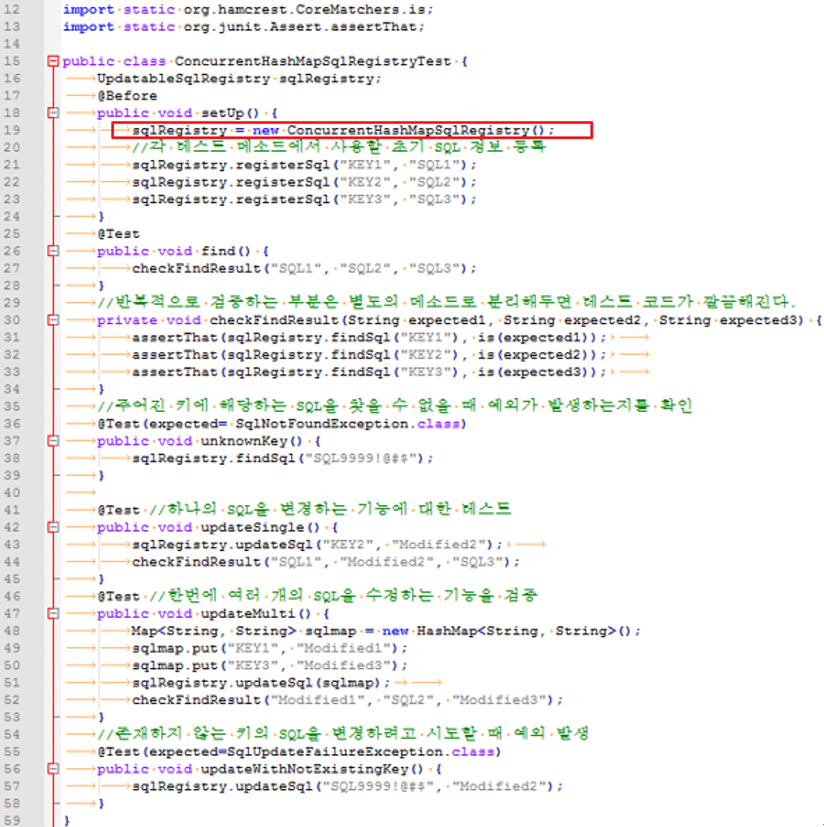
Task: Click "HashMap<String, String>()" on line 48
Action: (524, 631)
